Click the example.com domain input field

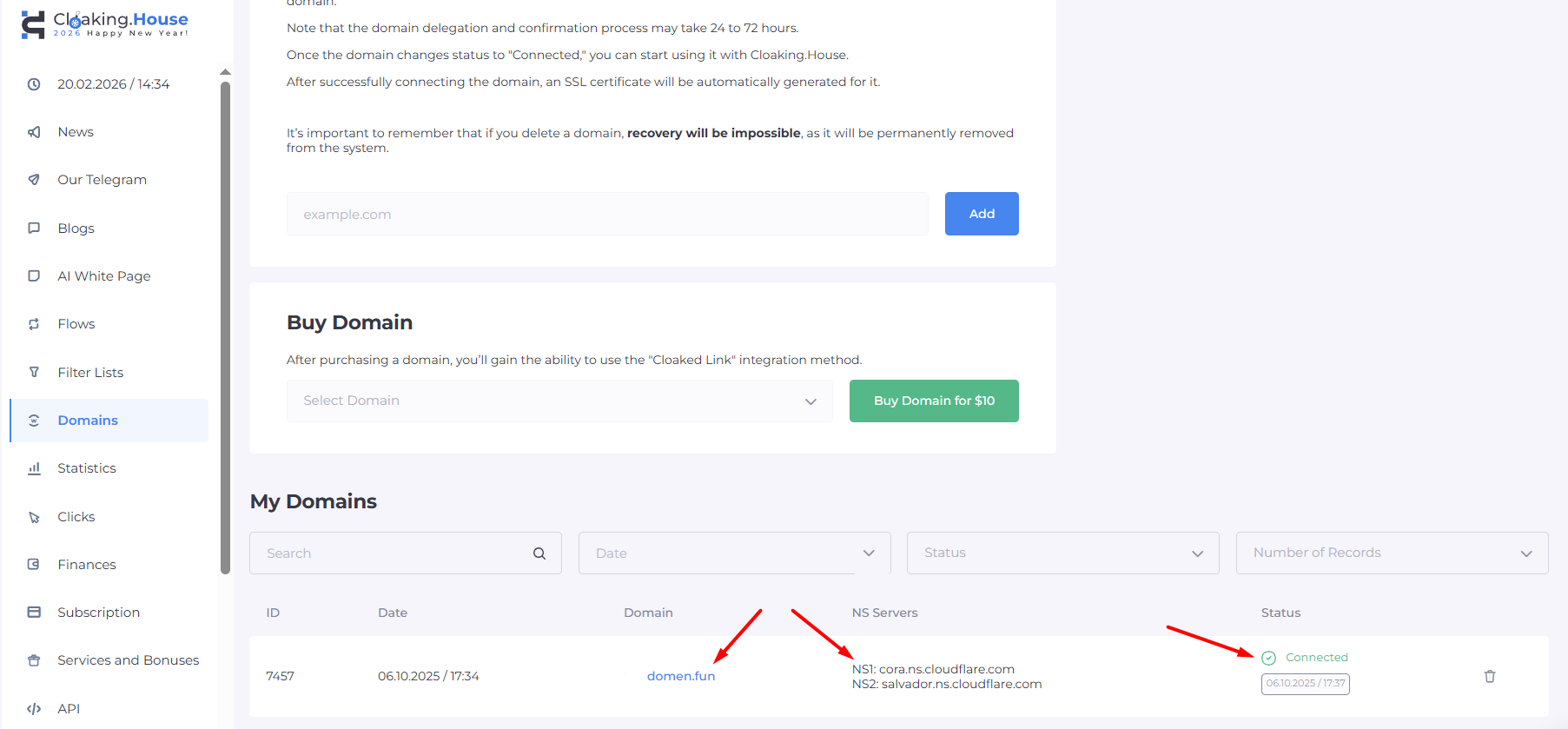[606, 214]
